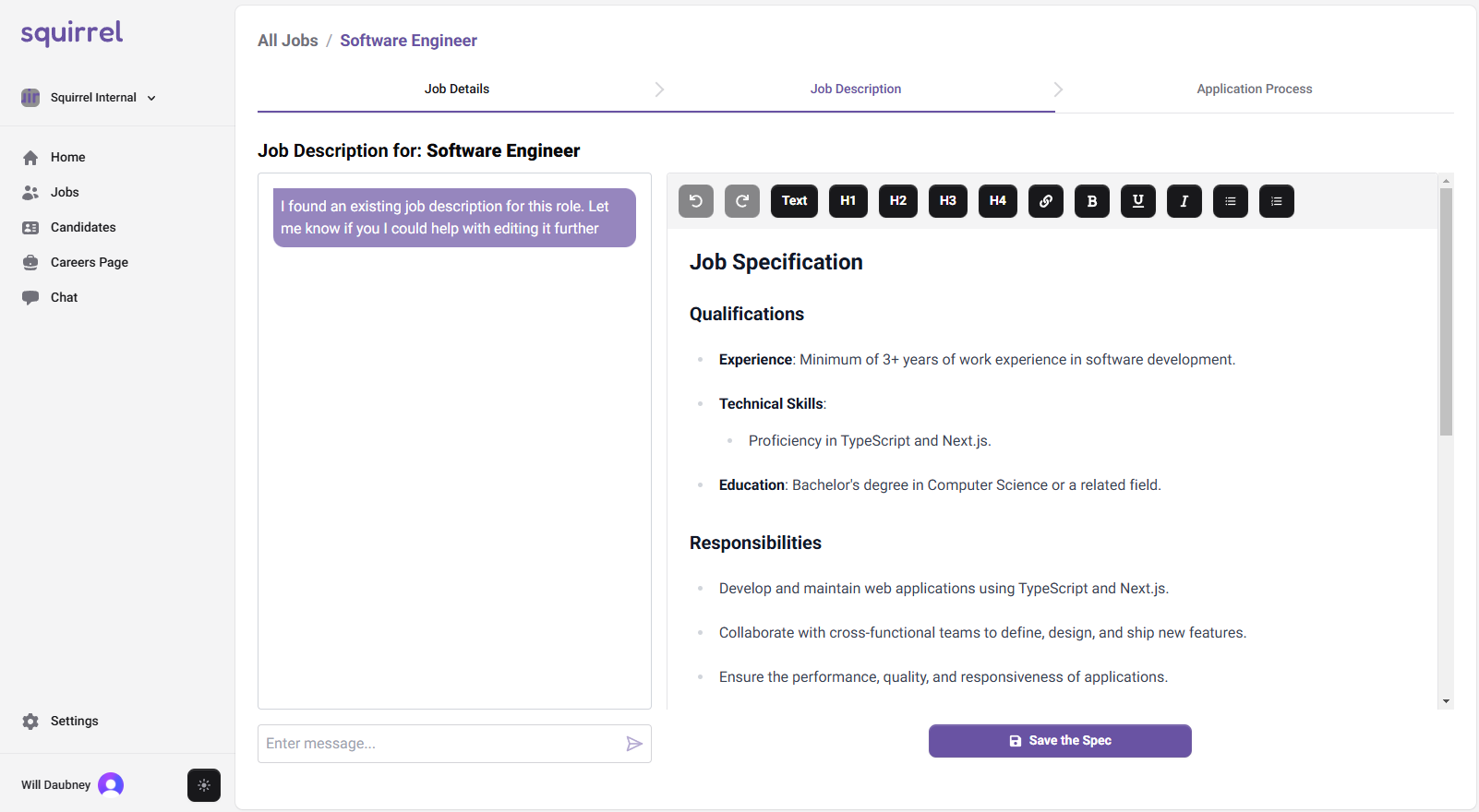Toggle underline formatting
The image size is (1479, 812).
tap(1138, 201)
